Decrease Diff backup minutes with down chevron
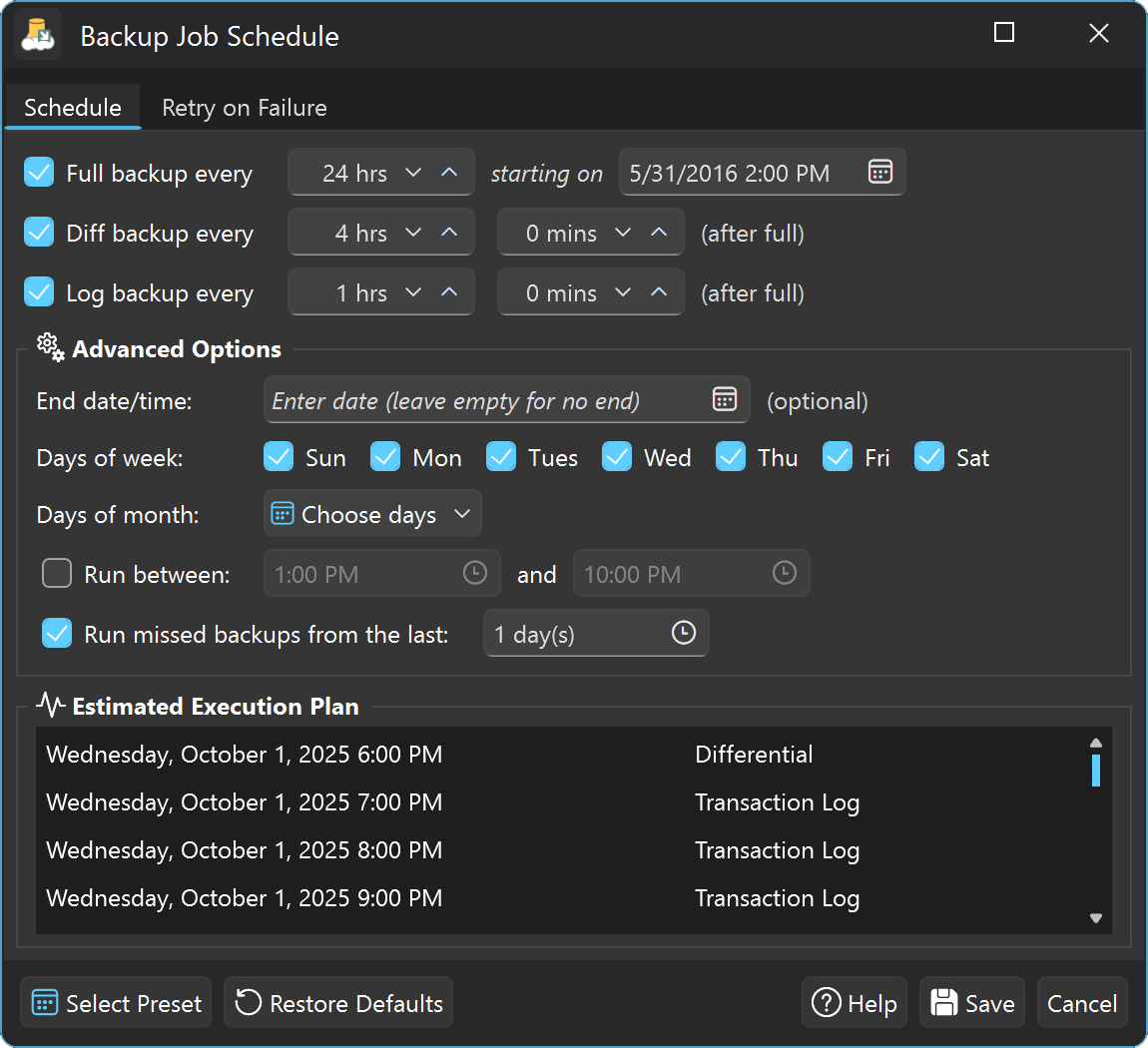The height and width of the screenshot is (1048, 1148). 623,233
